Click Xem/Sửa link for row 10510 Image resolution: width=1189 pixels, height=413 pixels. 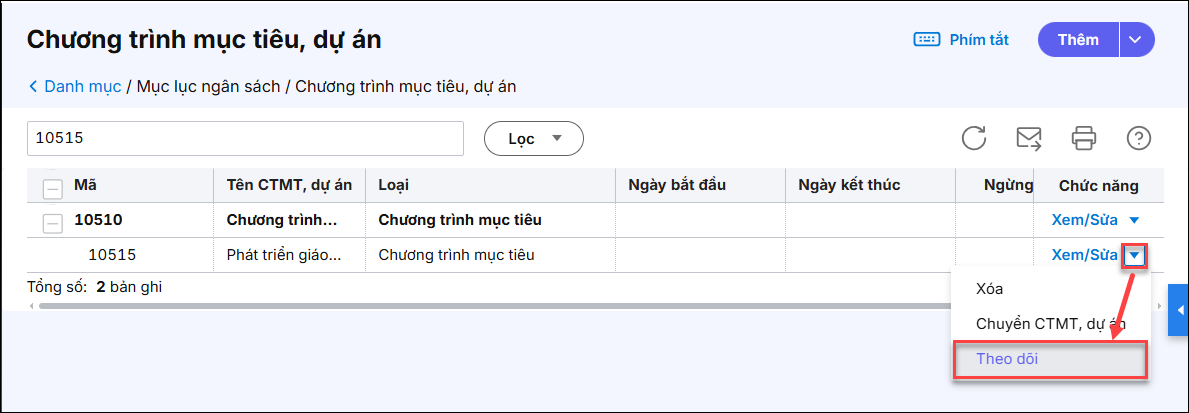pos(1084,220)
